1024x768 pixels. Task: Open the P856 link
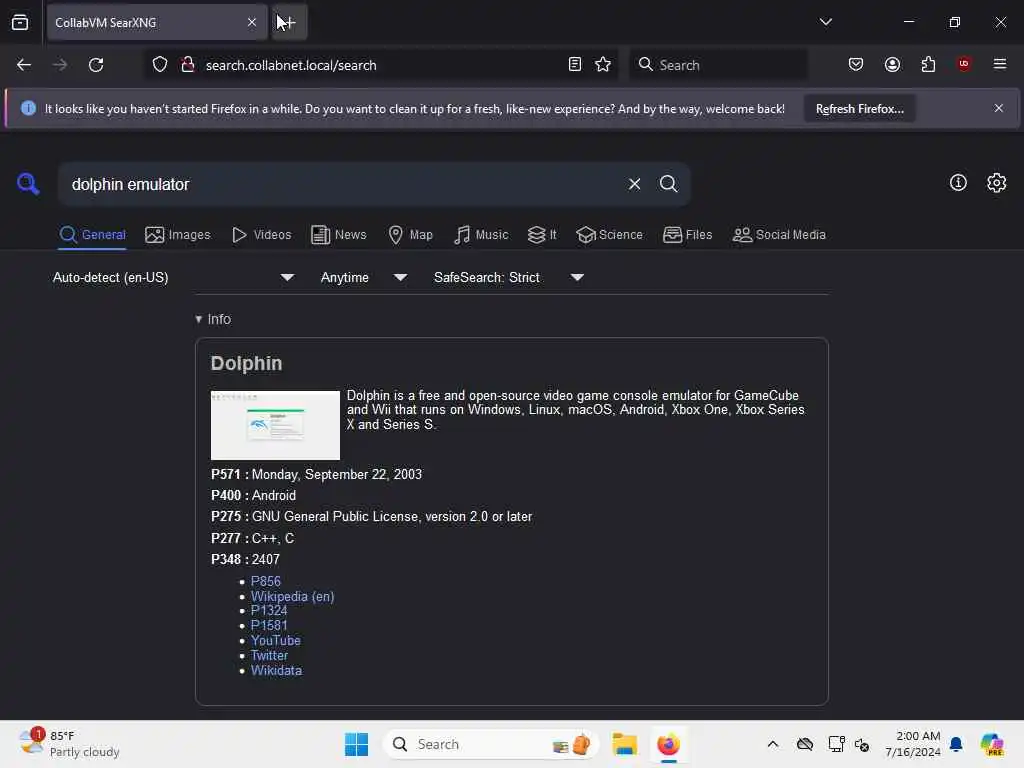tap(265, 581)
